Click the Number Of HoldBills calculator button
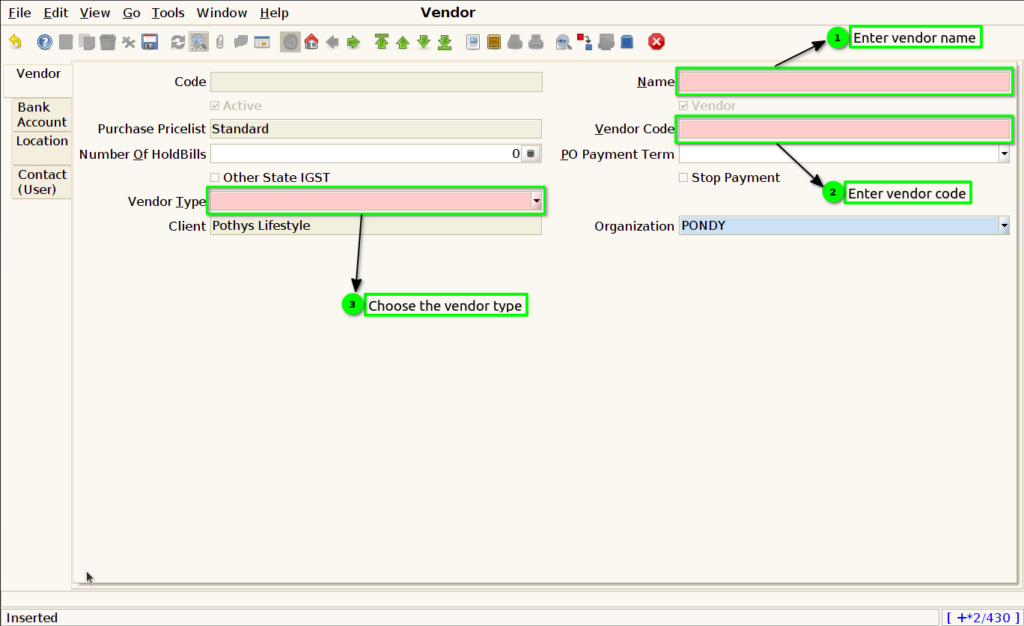 [x=531, y=154]
